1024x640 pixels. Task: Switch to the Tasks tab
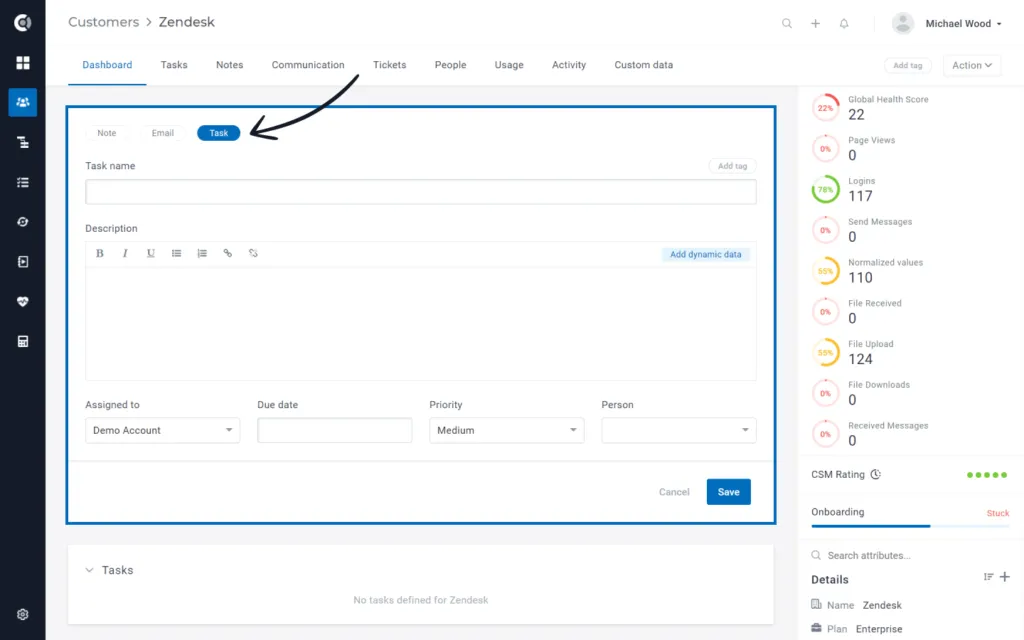[174, 65]
